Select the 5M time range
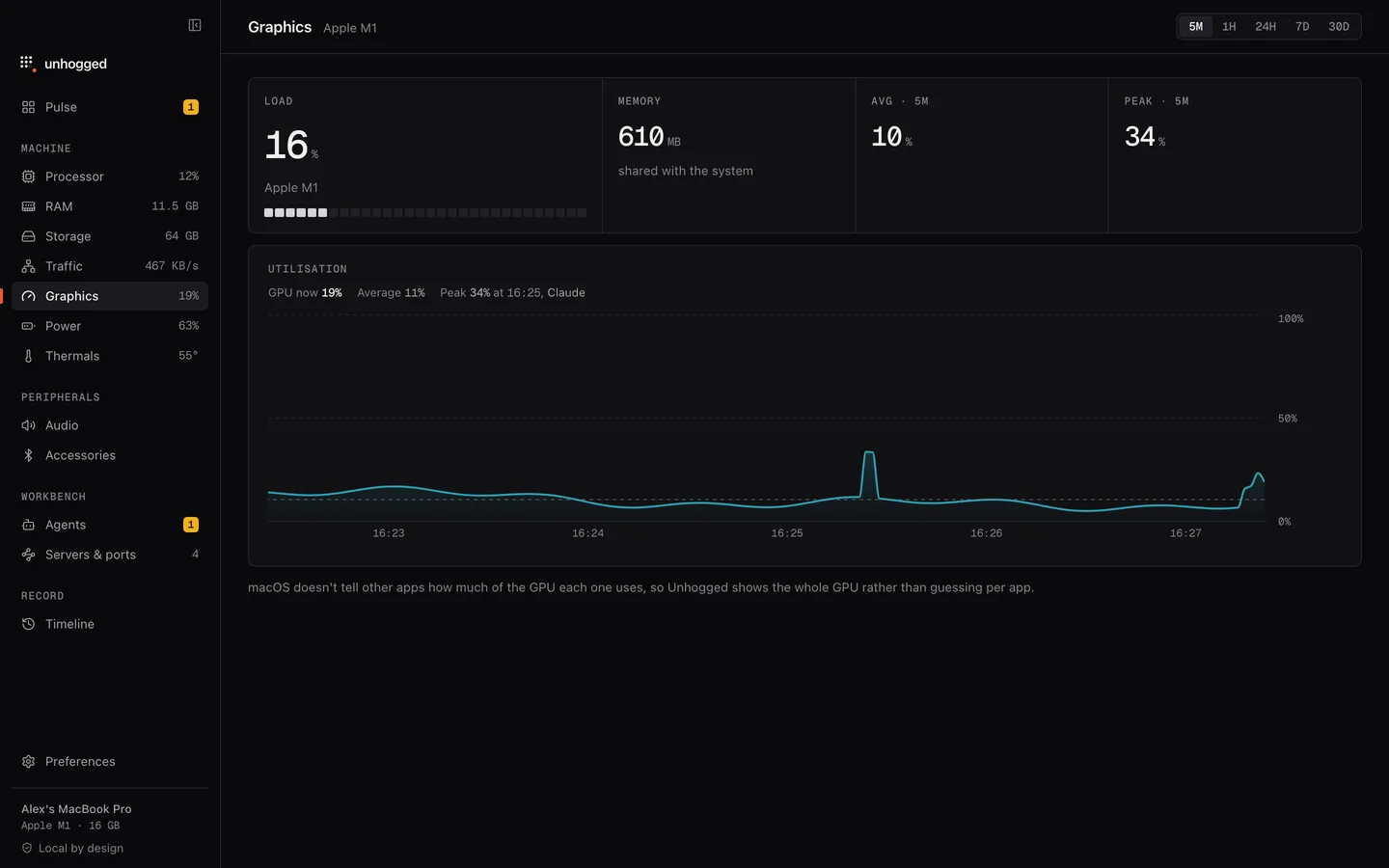1389x868 pixels. coord(1195,27)
